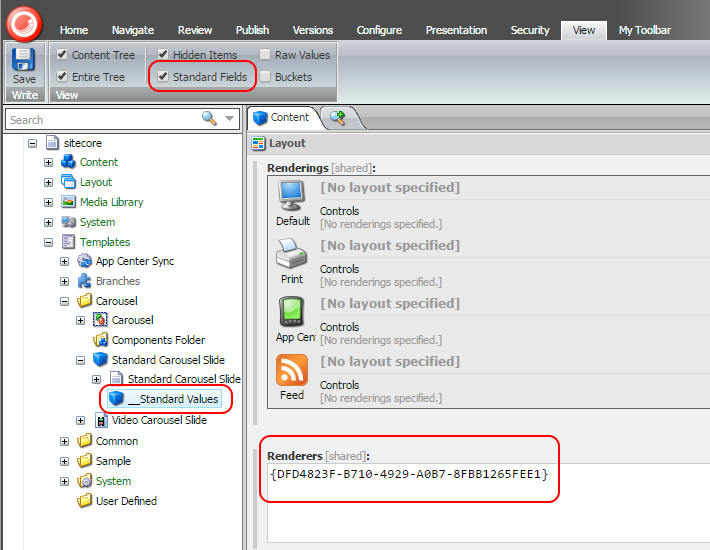
Task: Open the Review ribbon tab
Action: click(195, 30)
